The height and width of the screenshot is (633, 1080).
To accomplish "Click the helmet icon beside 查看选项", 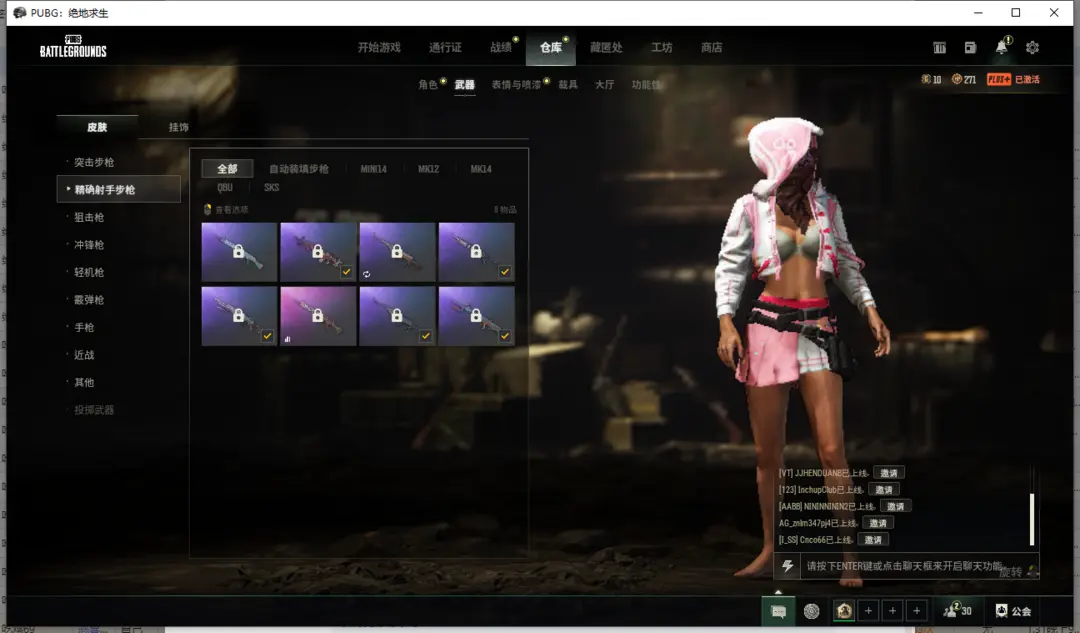I will click(x=207, y=209).
